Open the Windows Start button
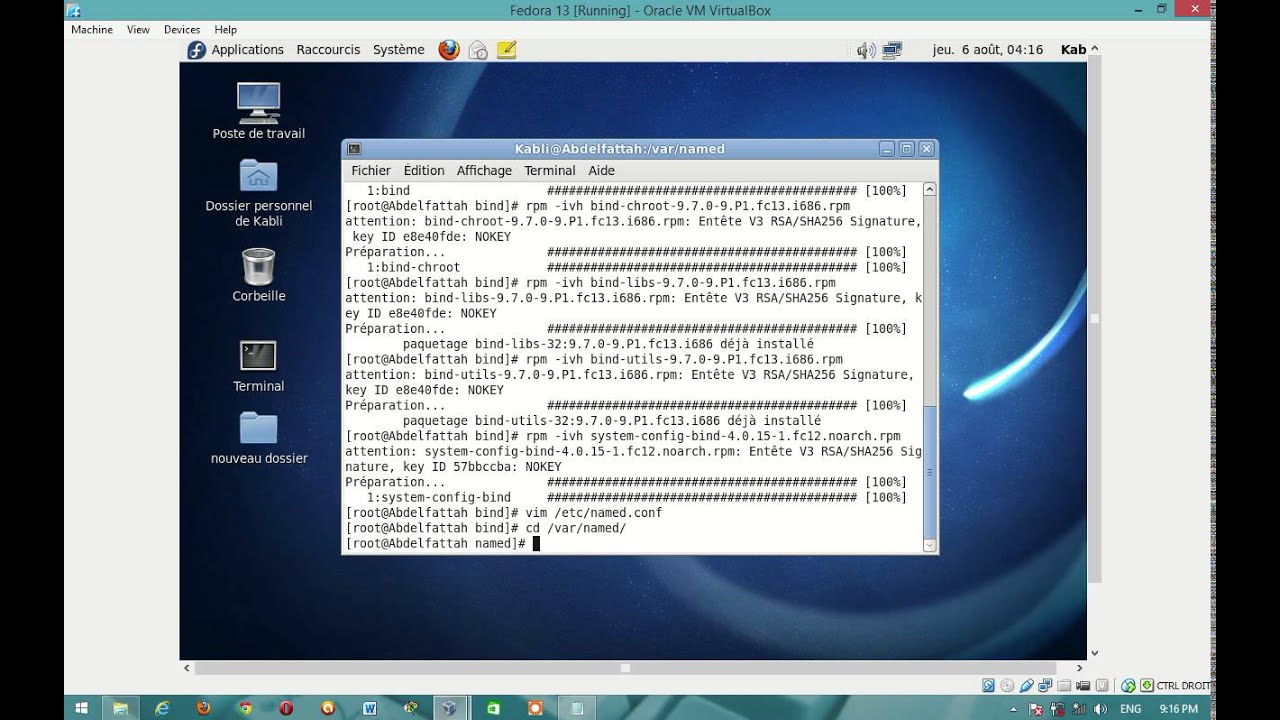1280x720 pixels. point(82,708)
